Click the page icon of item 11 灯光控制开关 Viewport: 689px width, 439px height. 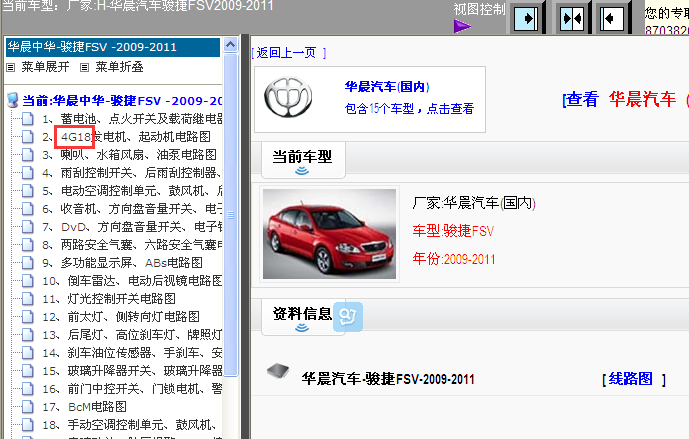tap(28, 299)
